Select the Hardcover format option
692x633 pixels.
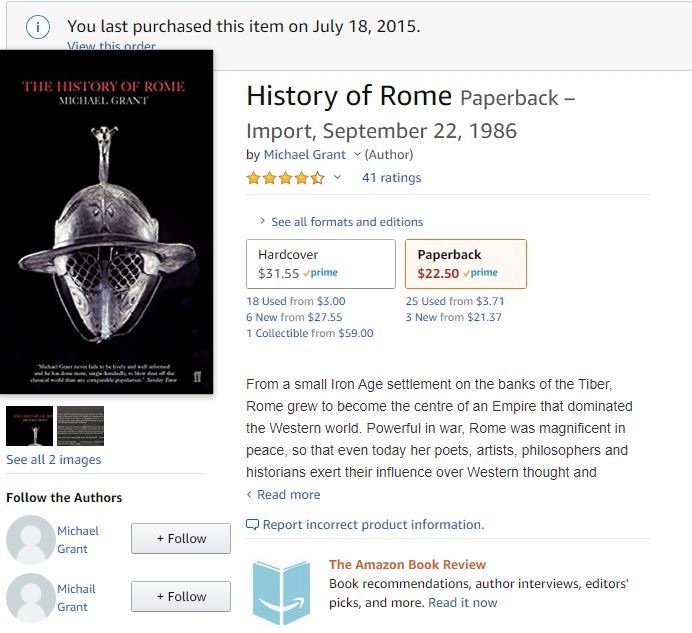click(320, 264)
